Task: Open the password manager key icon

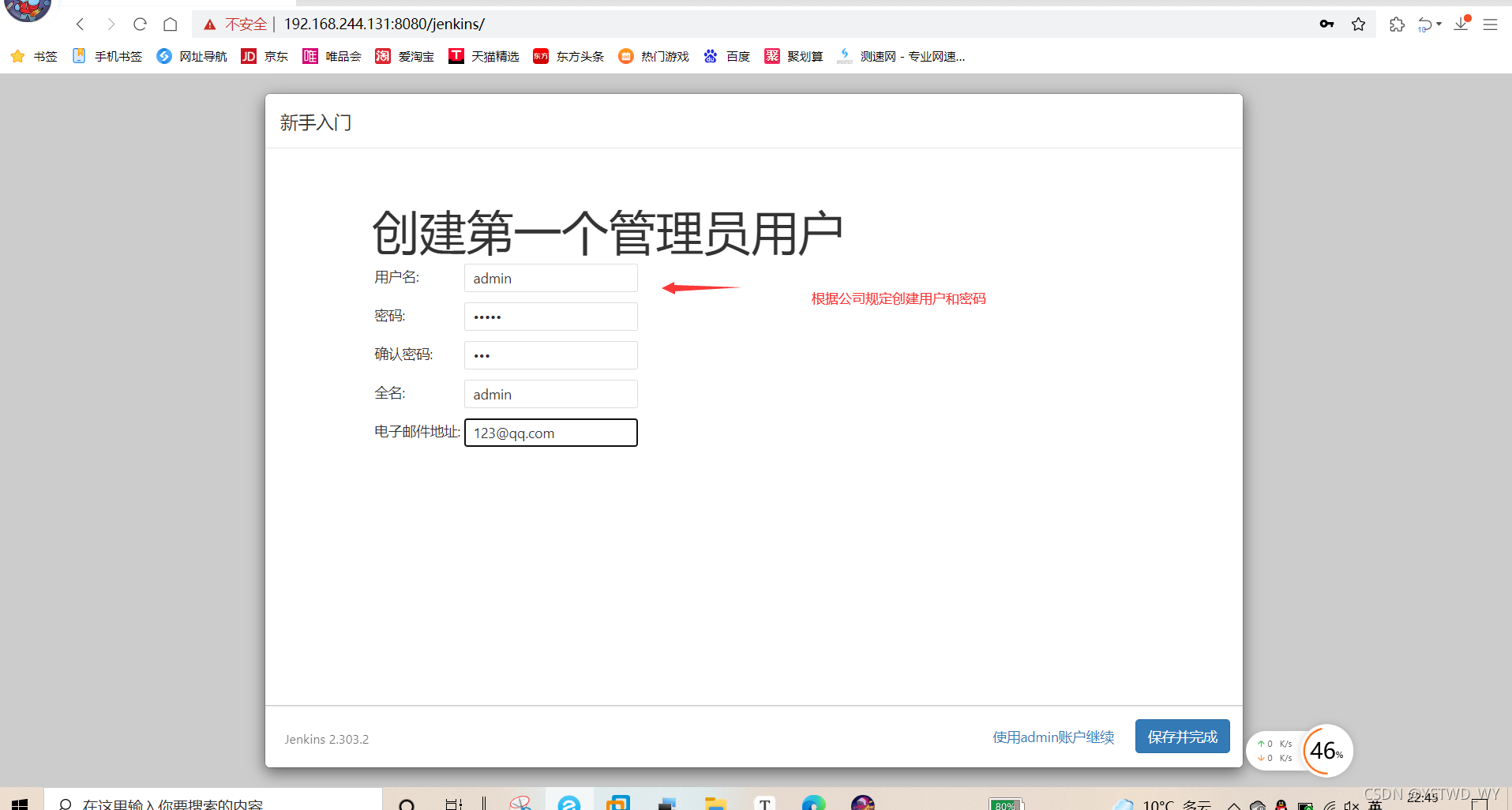Action: [x=1327, y=24]
